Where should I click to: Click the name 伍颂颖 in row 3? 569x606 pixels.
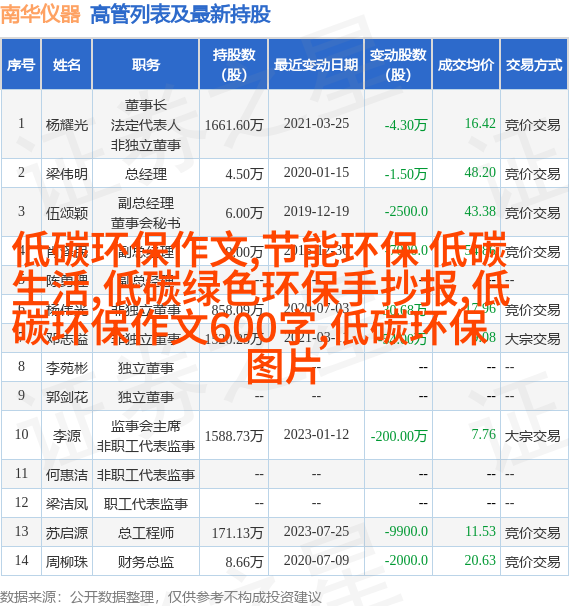tap(66, 213)
